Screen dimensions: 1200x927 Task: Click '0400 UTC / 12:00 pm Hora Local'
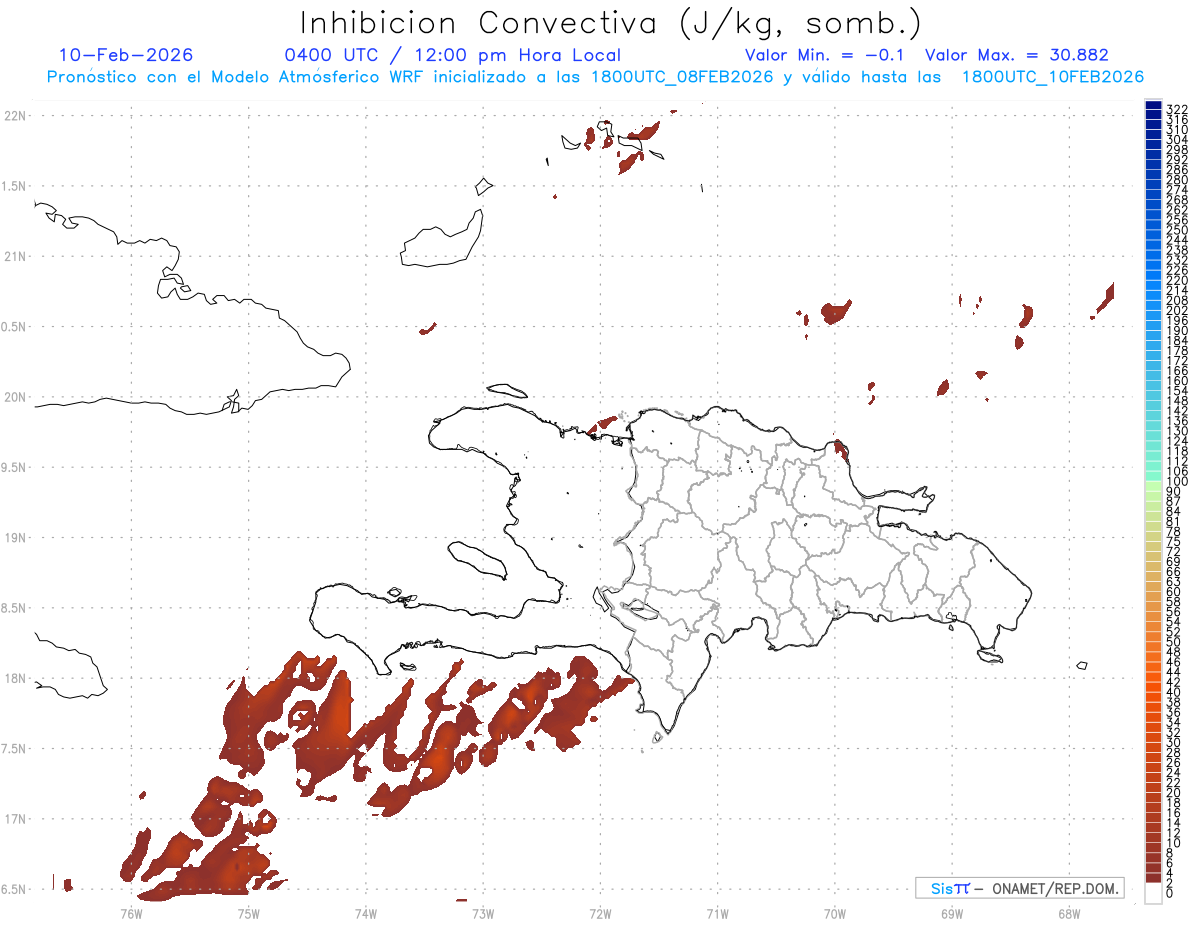coord(453,56)
